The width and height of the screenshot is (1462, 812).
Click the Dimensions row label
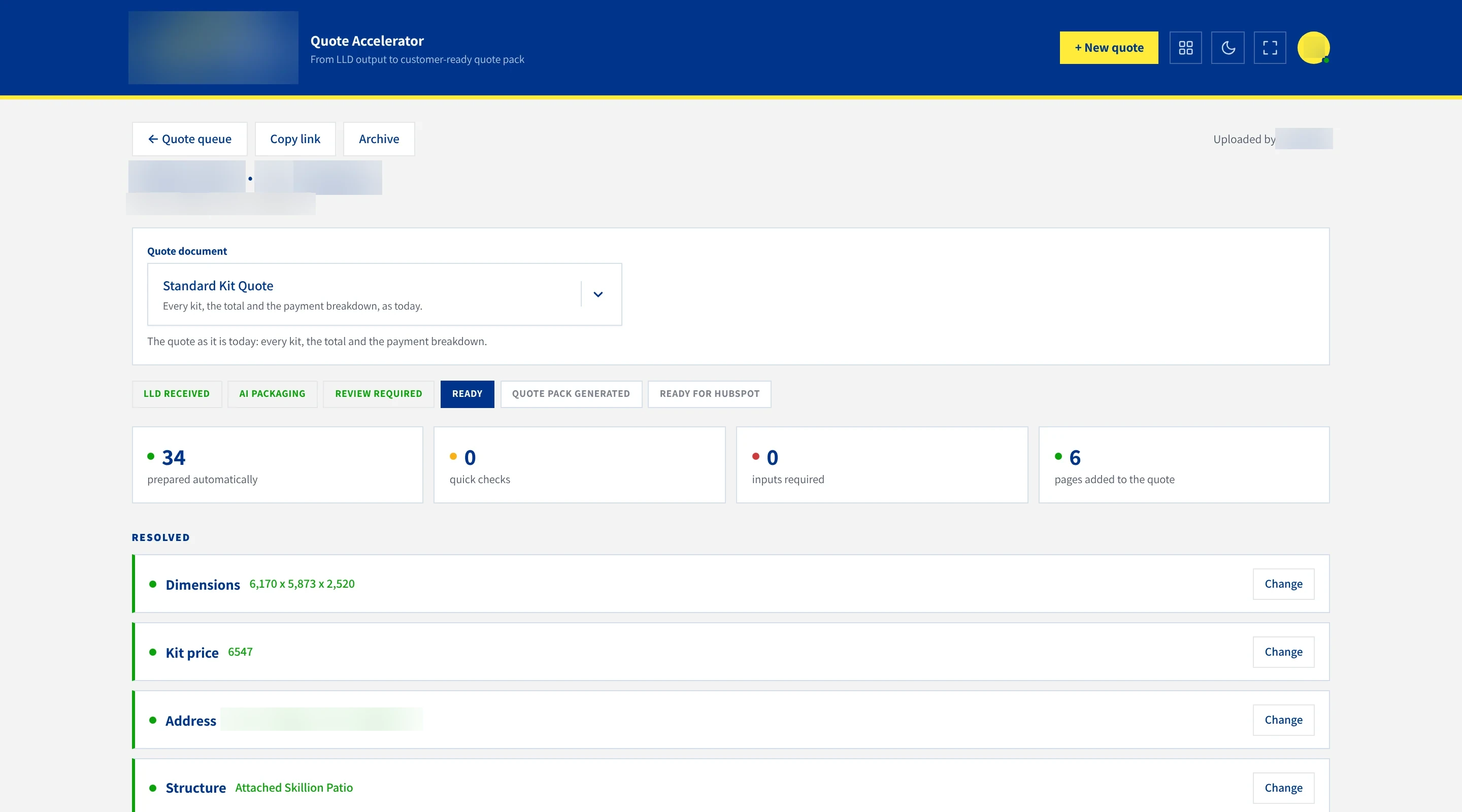pyautogui.click(x=203, y=585)
